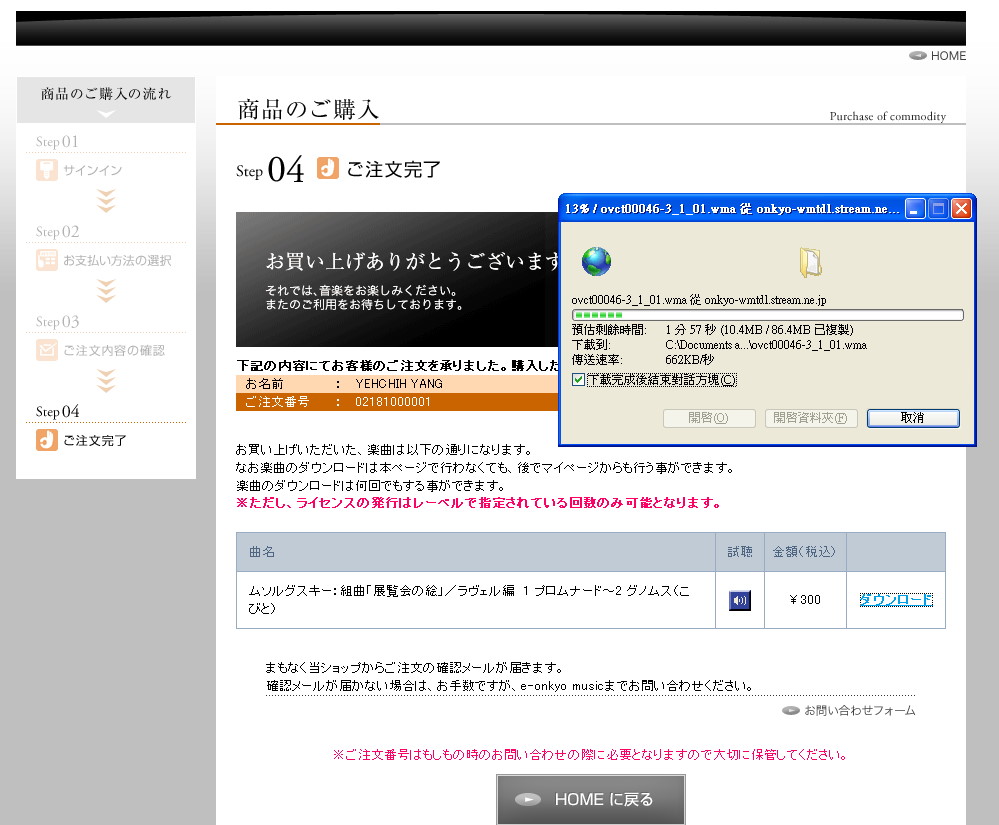Click the download dialog title bar text
This screenshot has height=825, width=999.
[x=732, y=209]
